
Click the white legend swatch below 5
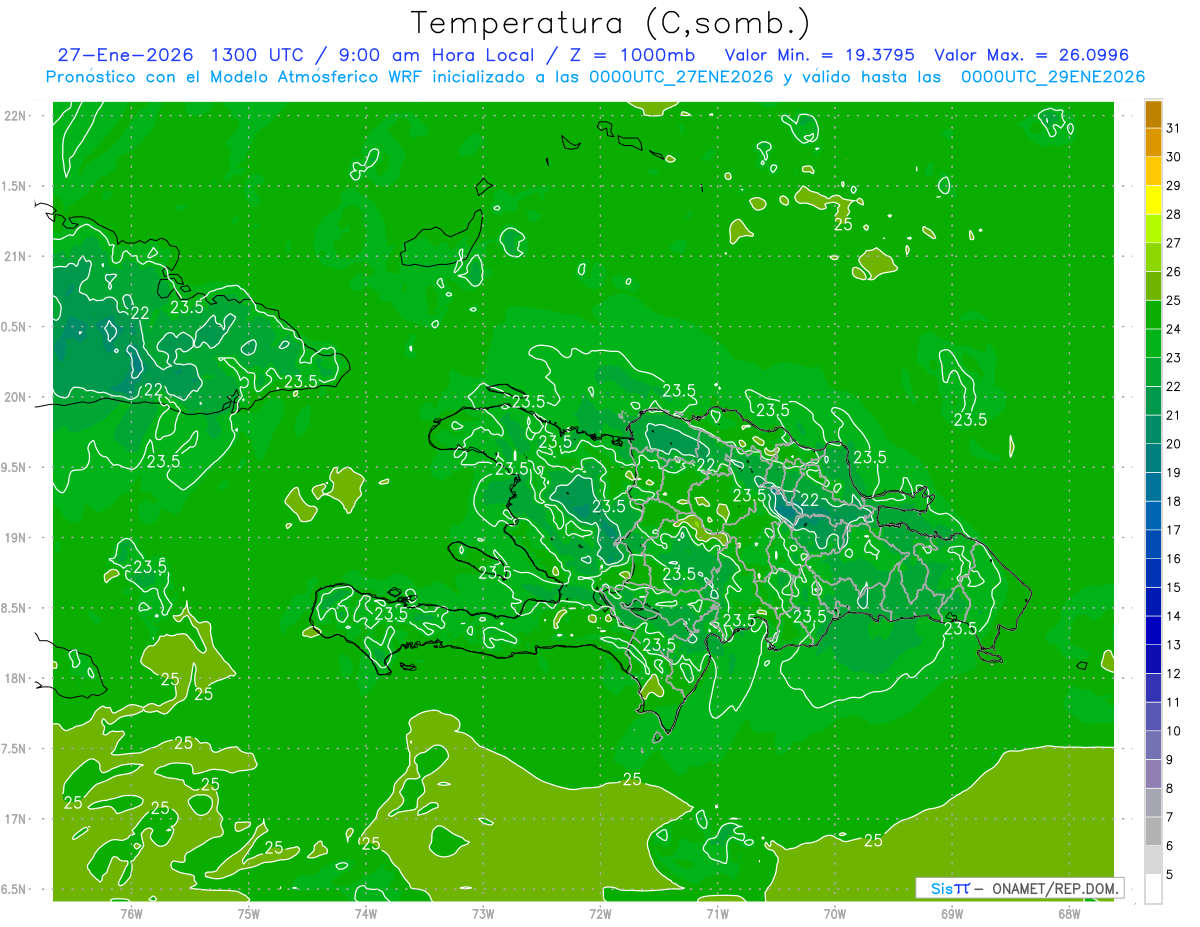[1153, 889]
